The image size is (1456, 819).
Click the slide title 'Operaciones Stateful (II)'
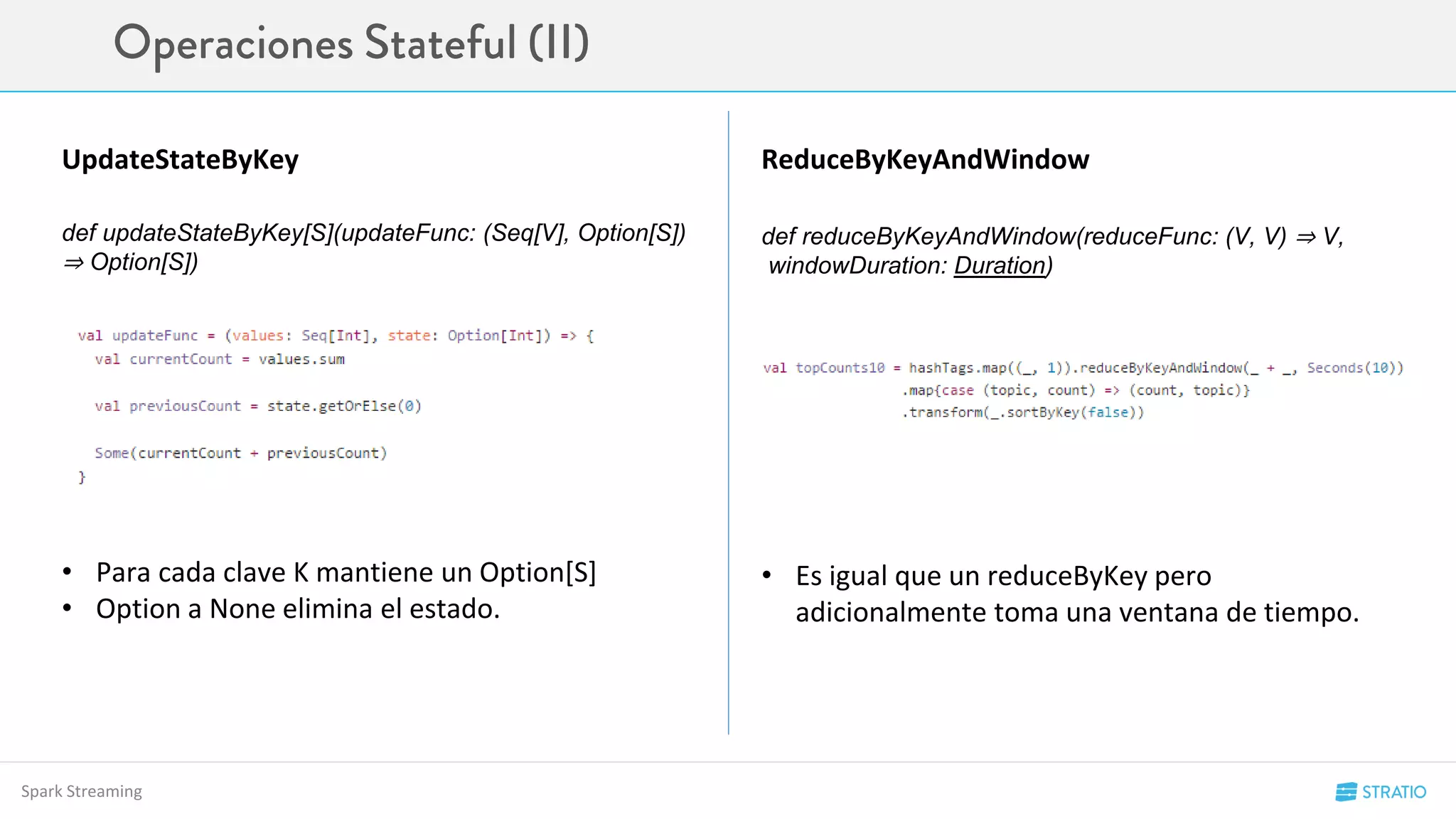[351, 44]
